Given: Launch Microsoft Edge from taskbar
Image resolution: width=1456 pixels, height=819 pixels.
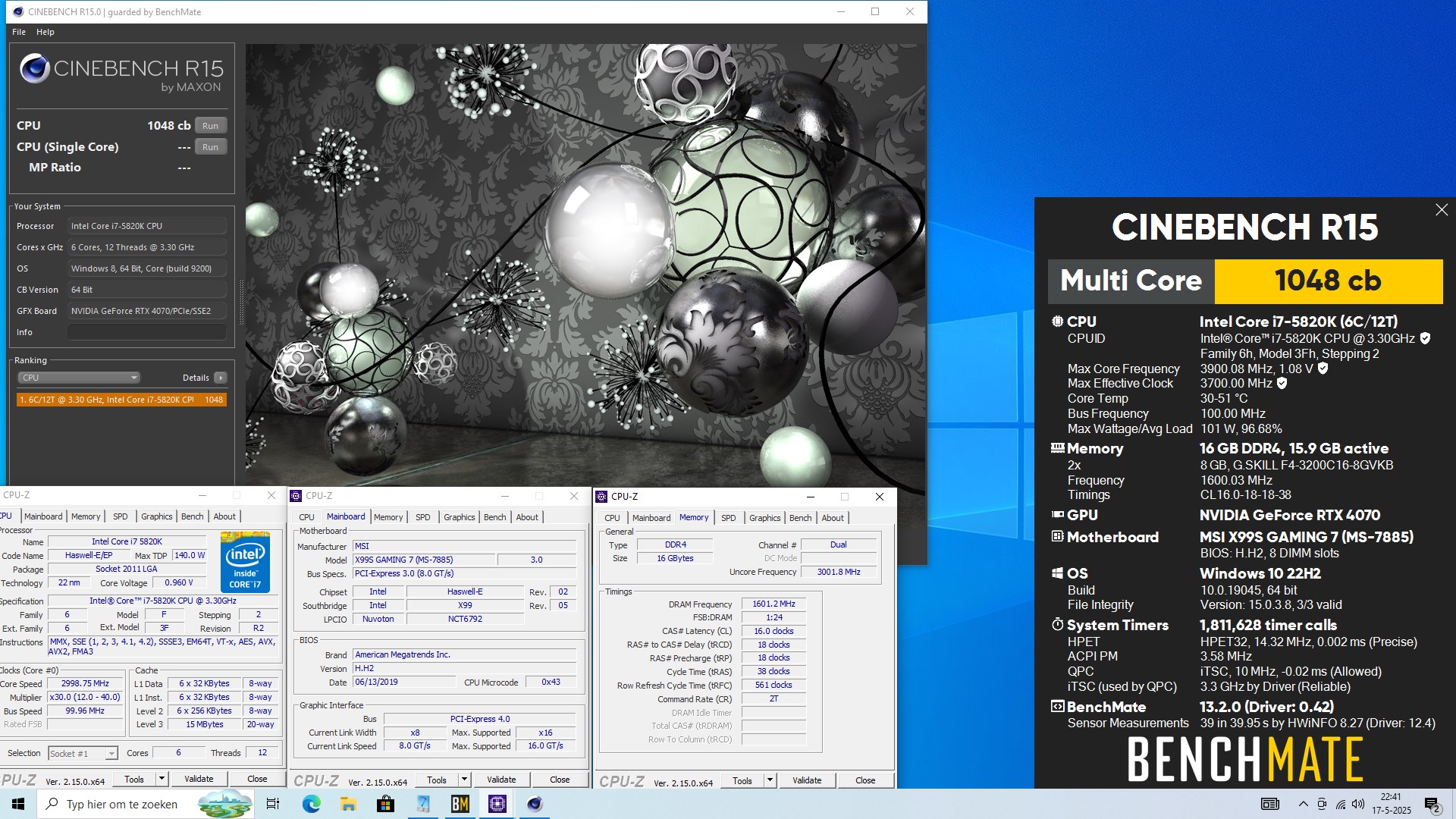Looking at the screenshot, I should (x=312, y=804).
